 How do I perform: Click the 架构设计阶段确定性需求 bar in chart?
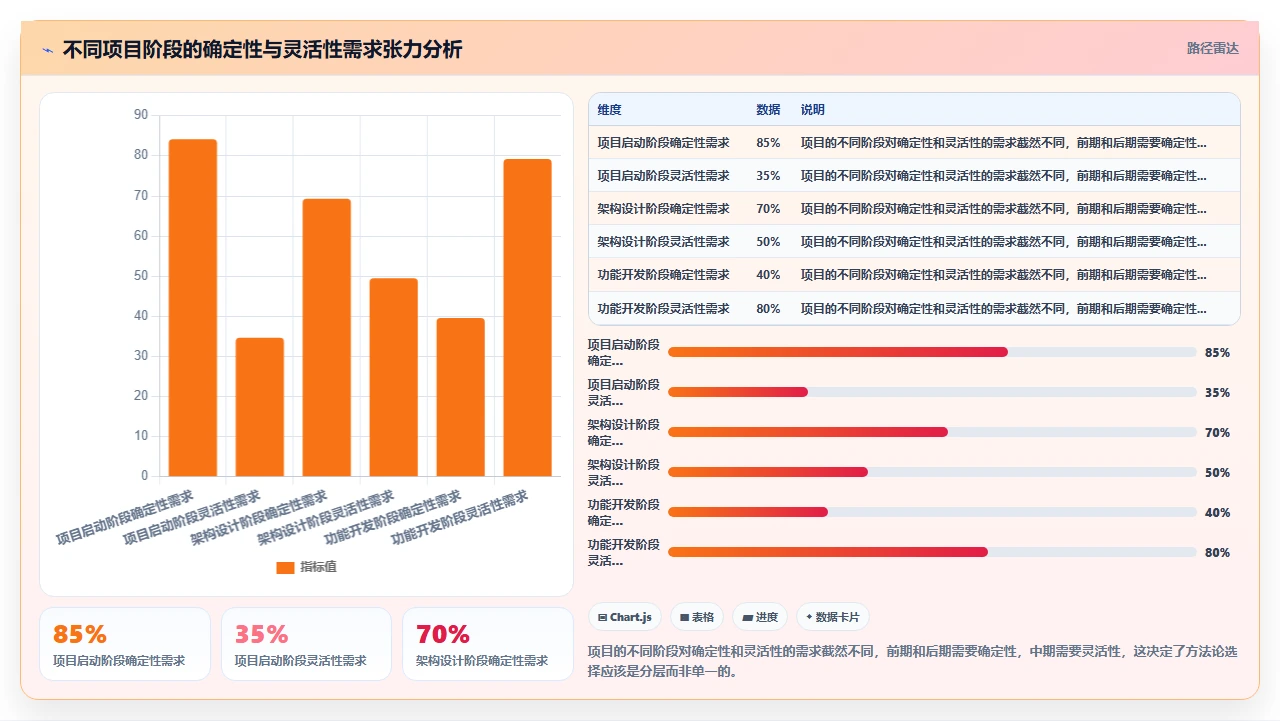(326, 337)
